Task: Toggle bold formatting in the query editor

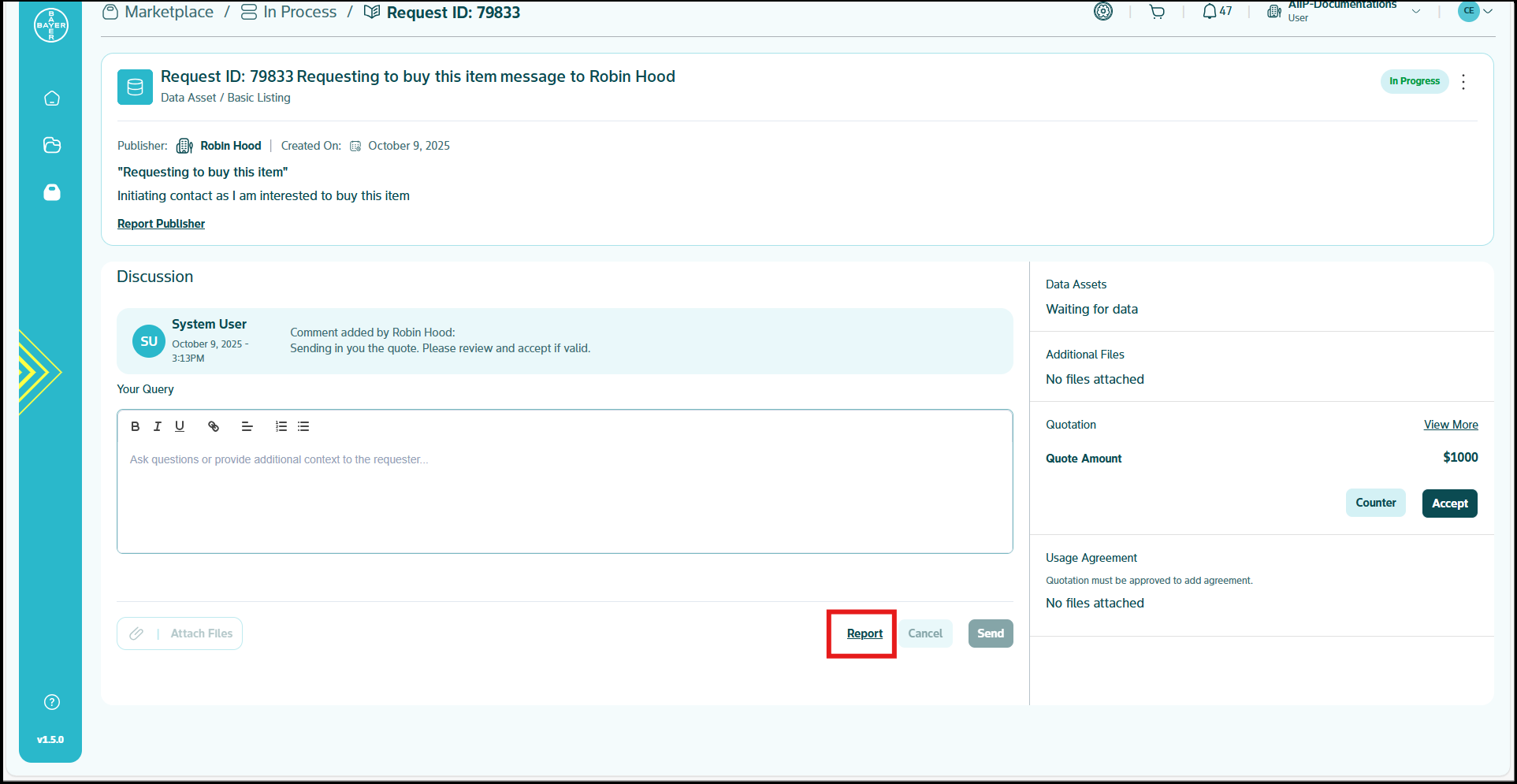Action: pos(135,426)
